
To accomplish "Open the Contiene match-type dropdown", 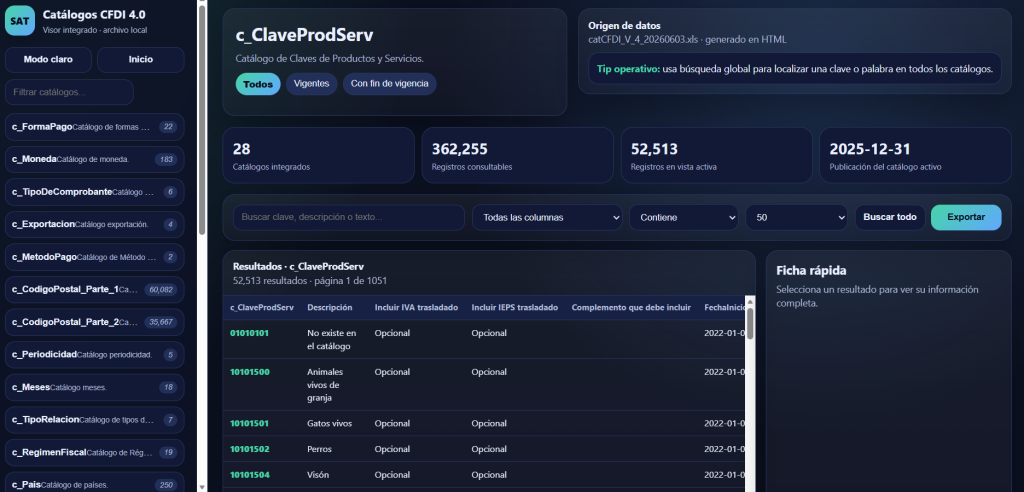I will (x=684, y=218).
